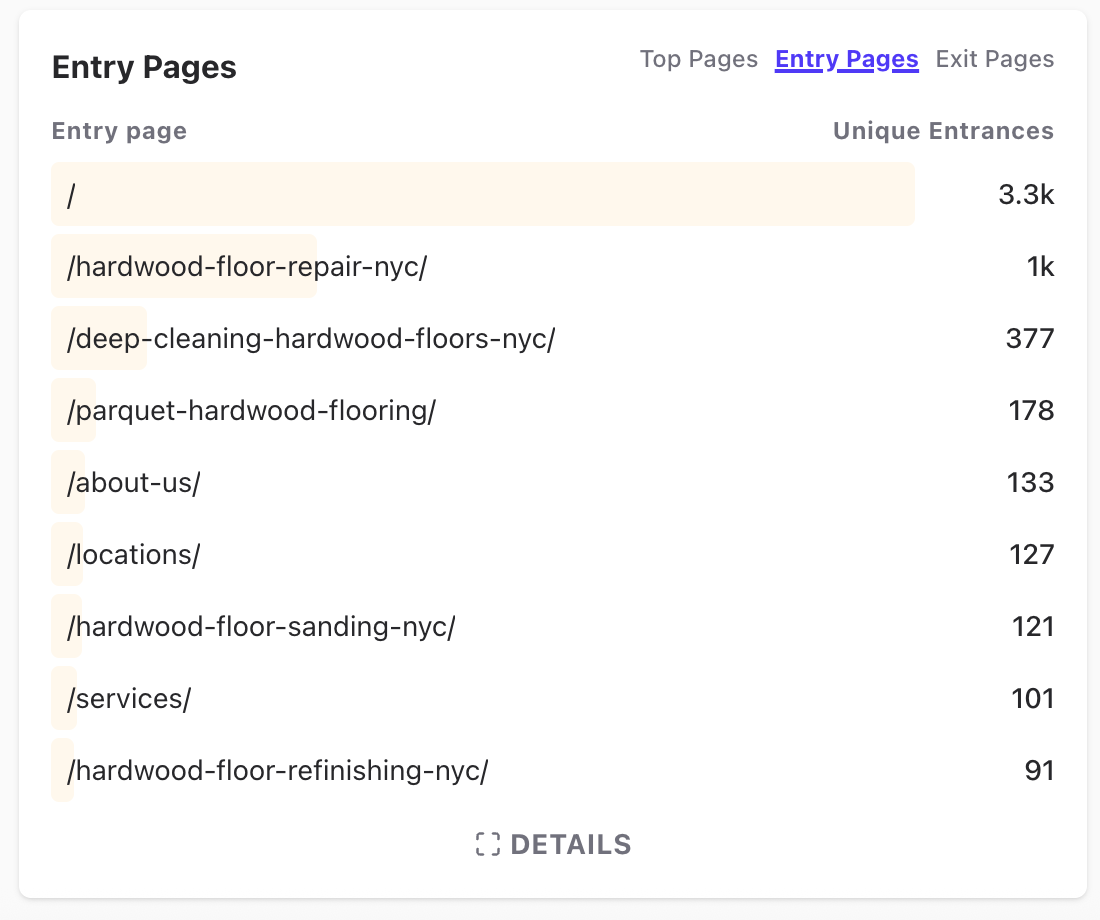Click the 3.3k unique entrances value
The width and height of the screenshot is (1100, 920).
(1026, 195)
